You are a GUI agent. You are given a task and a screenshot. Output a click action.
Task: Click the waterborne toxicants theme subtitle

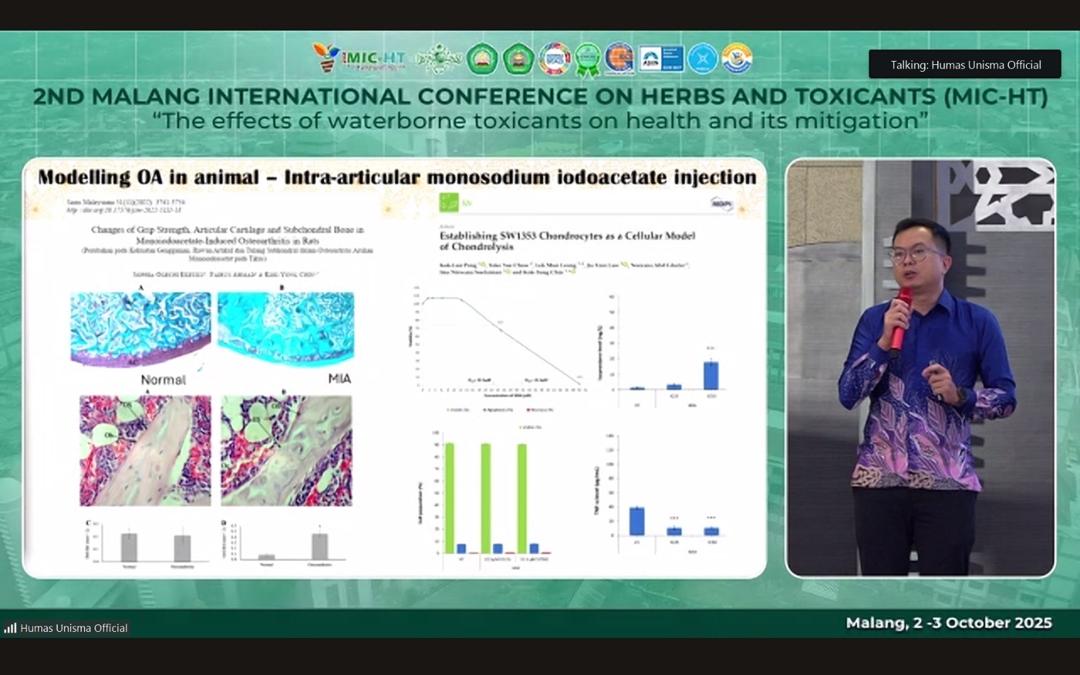click(540, 121)
